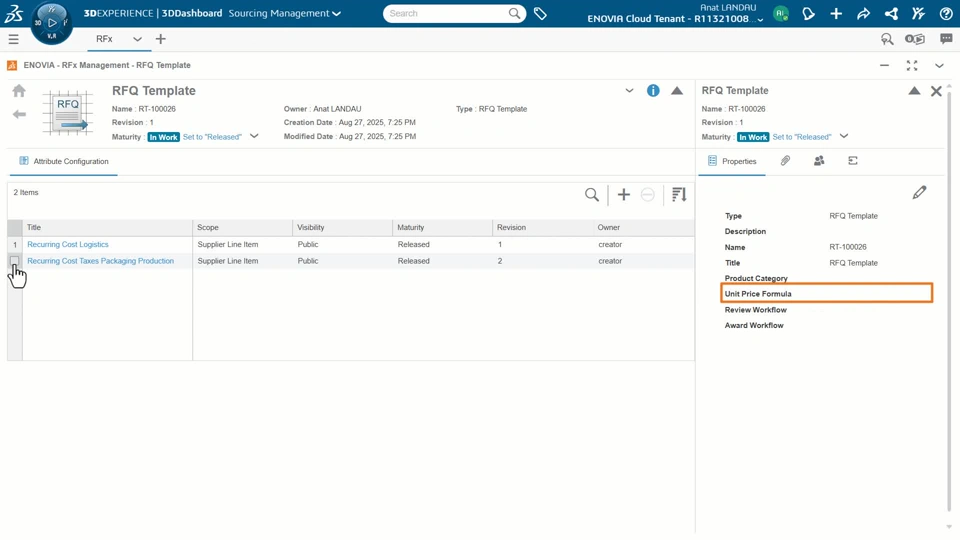Collapse header with up triangle
The image size is (960, 540).
pos(677,91)
